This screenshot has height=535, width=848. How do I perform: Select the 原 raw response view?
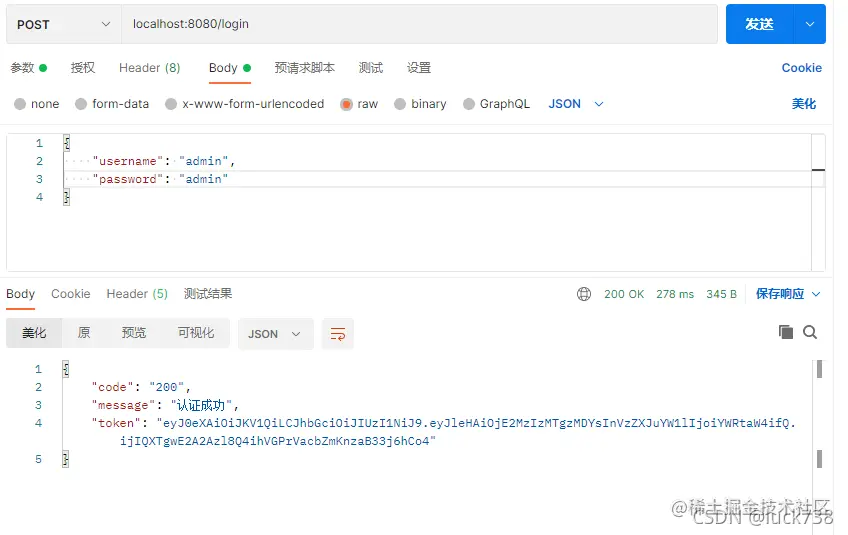(x=84, y=333)
